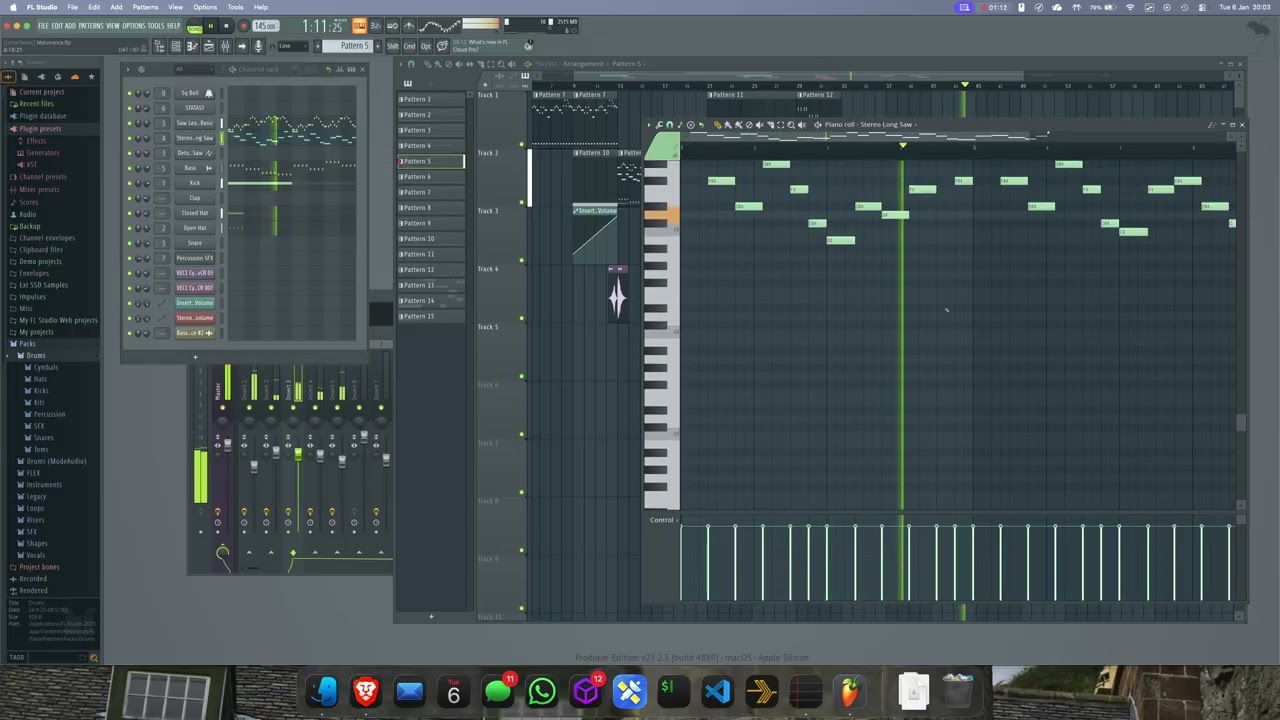Image resolution: width=1280 pixels, height=720 pixels.
Task: Select the Draw pencil tool in the playlist toolbar
Action: 427,64
